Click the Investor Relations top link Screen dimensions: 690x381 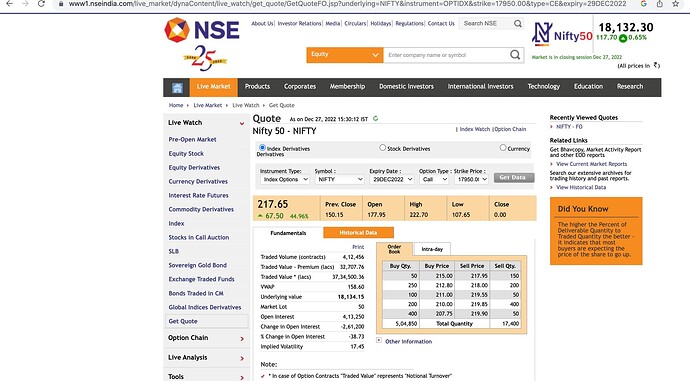[299, 23]
